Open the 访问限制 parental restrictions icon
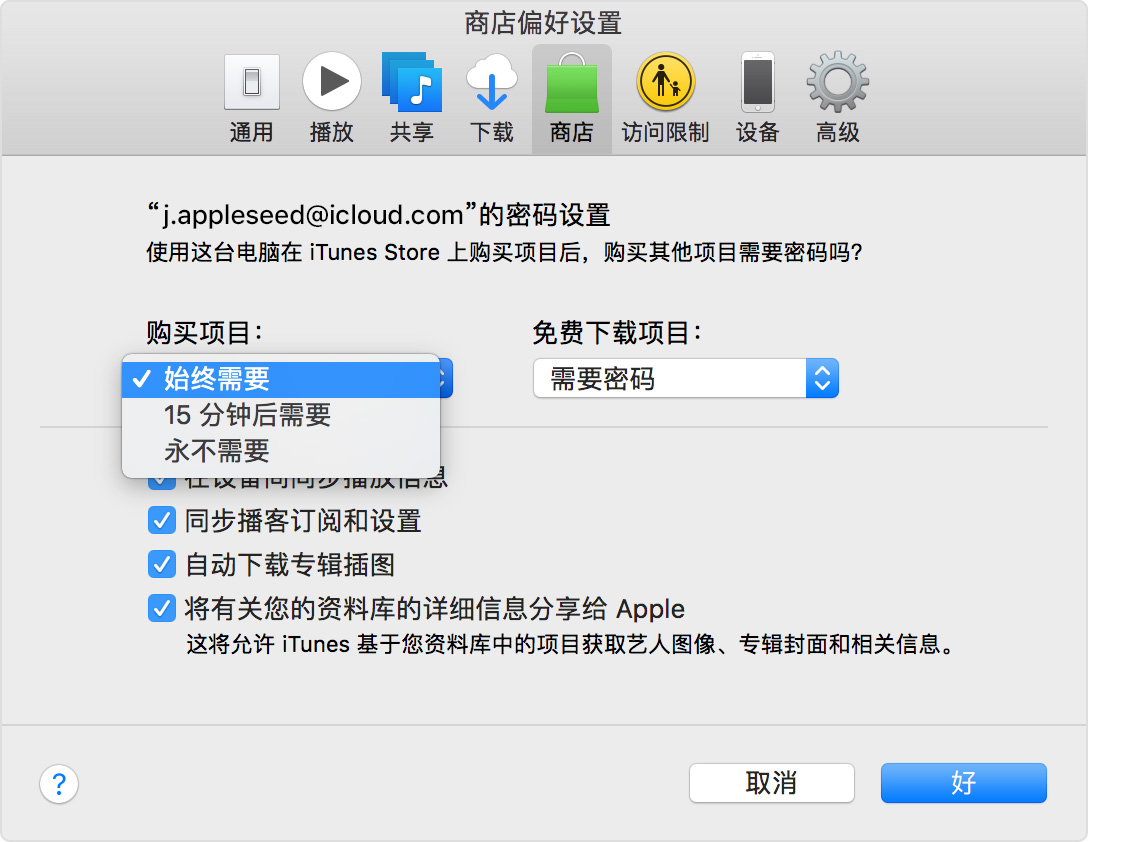 (665, 98)
